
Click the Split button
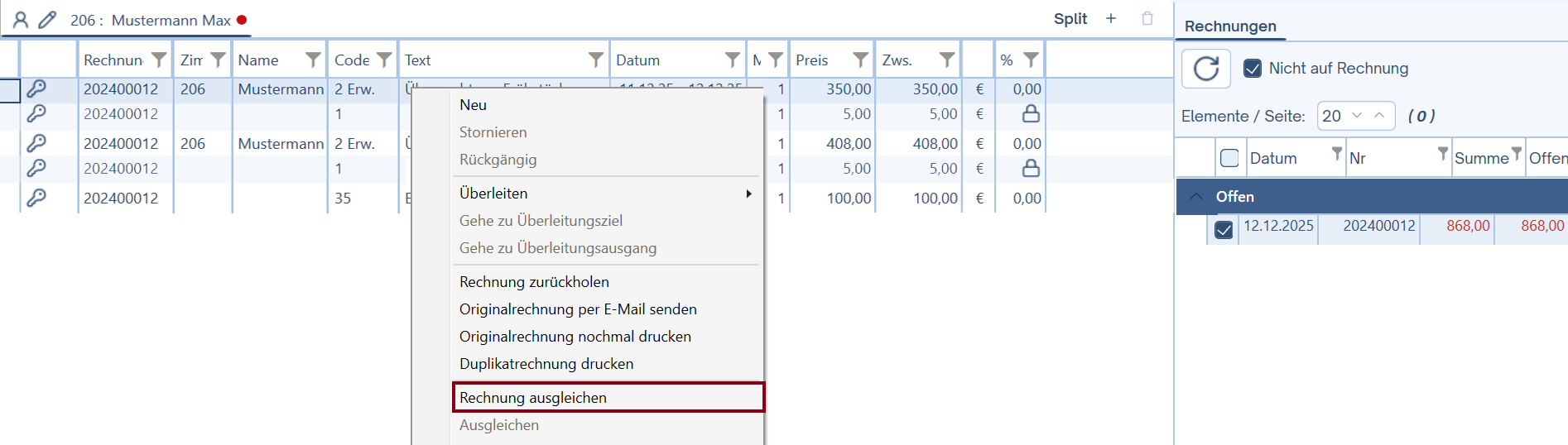coord(1070,19)
